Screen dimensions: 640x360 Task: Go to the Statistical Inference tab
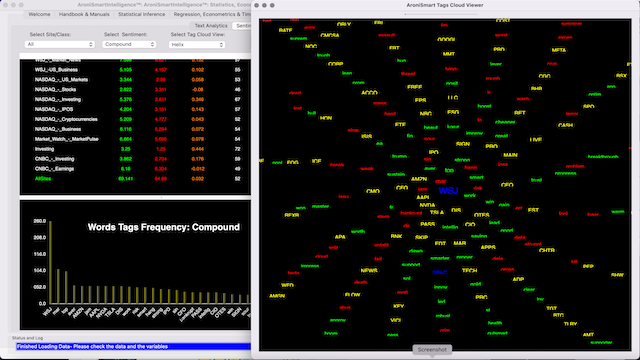coord(142,14)
